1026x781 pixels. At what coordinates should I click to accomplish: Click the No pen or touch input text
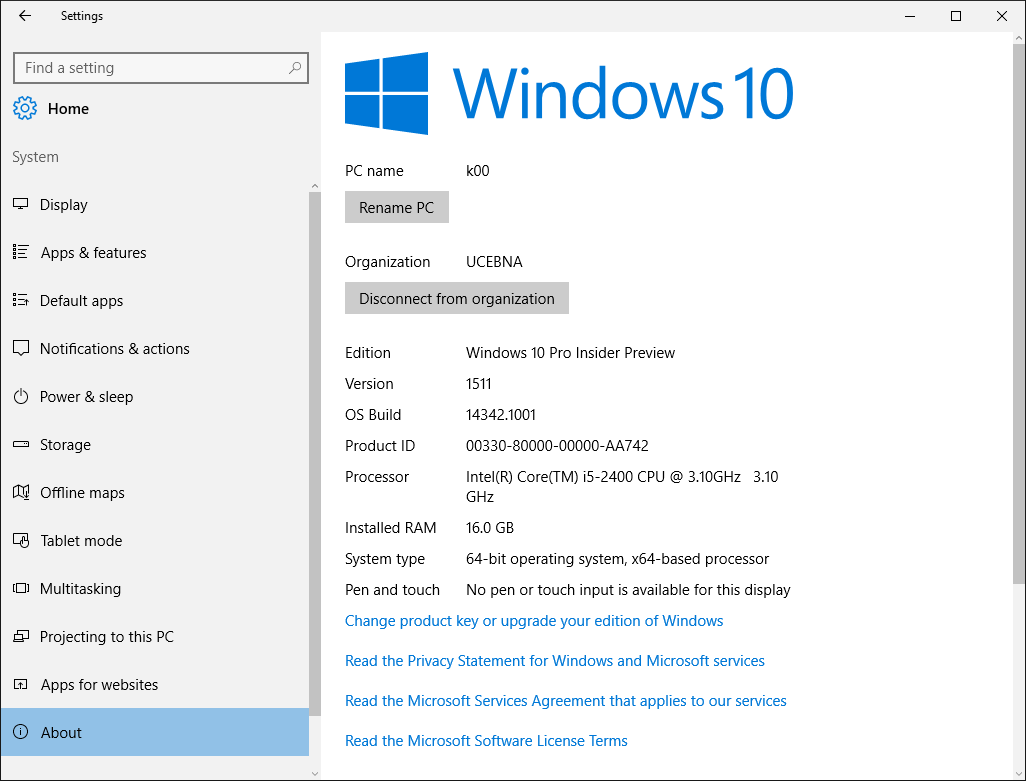628,590
